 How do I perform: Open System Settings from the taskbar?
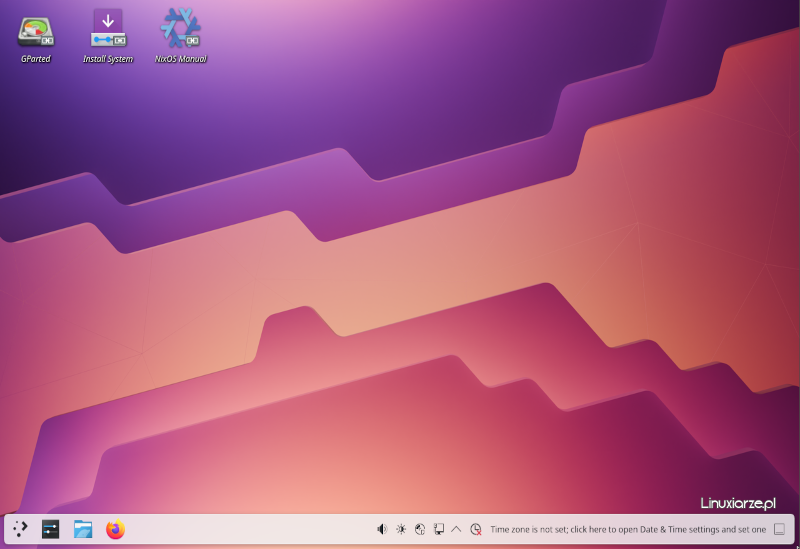[51, 529]
